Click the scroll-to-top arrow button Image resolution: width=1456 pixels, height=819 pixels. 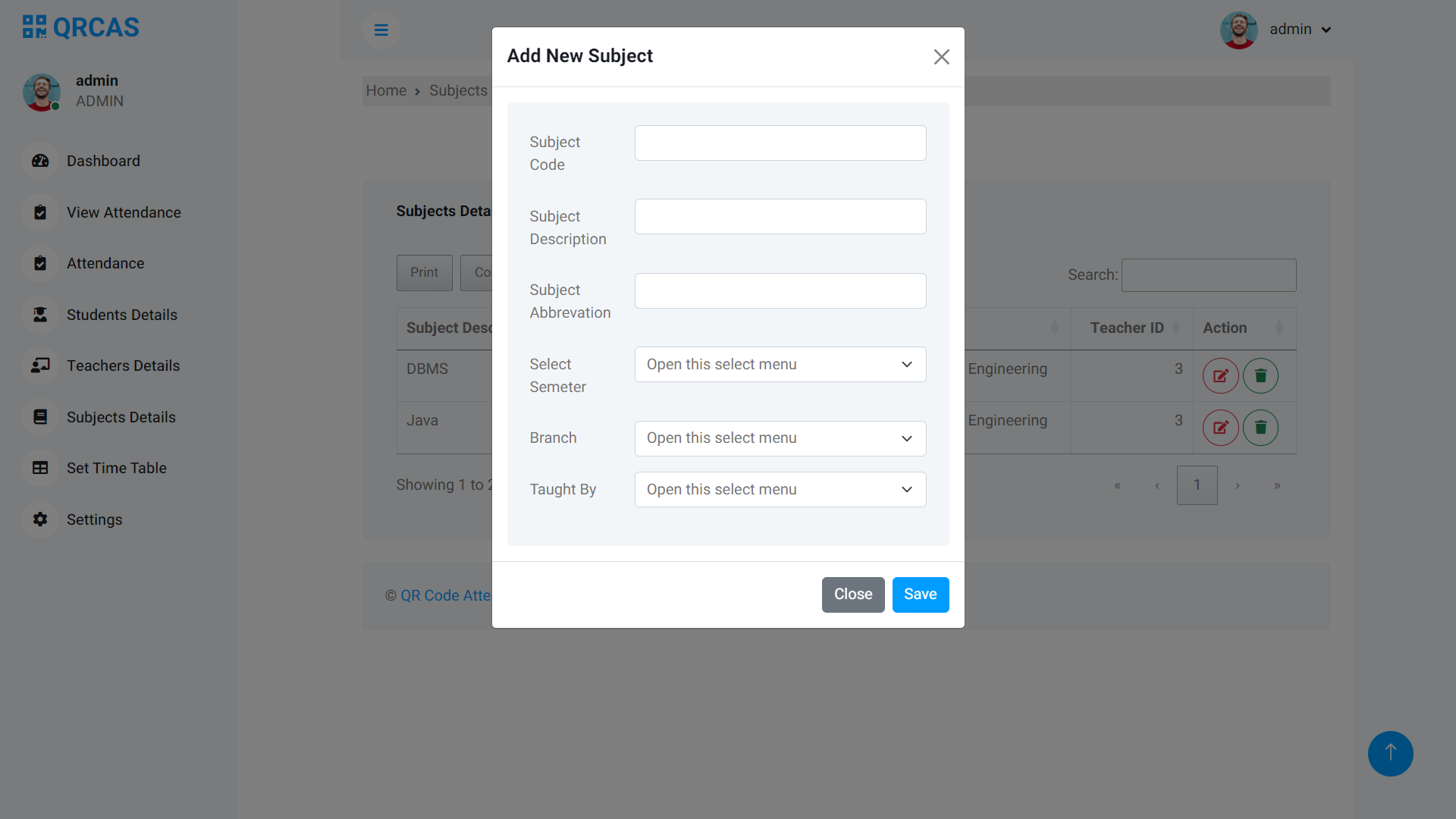pyautogui.click(x=1390, y=754)
